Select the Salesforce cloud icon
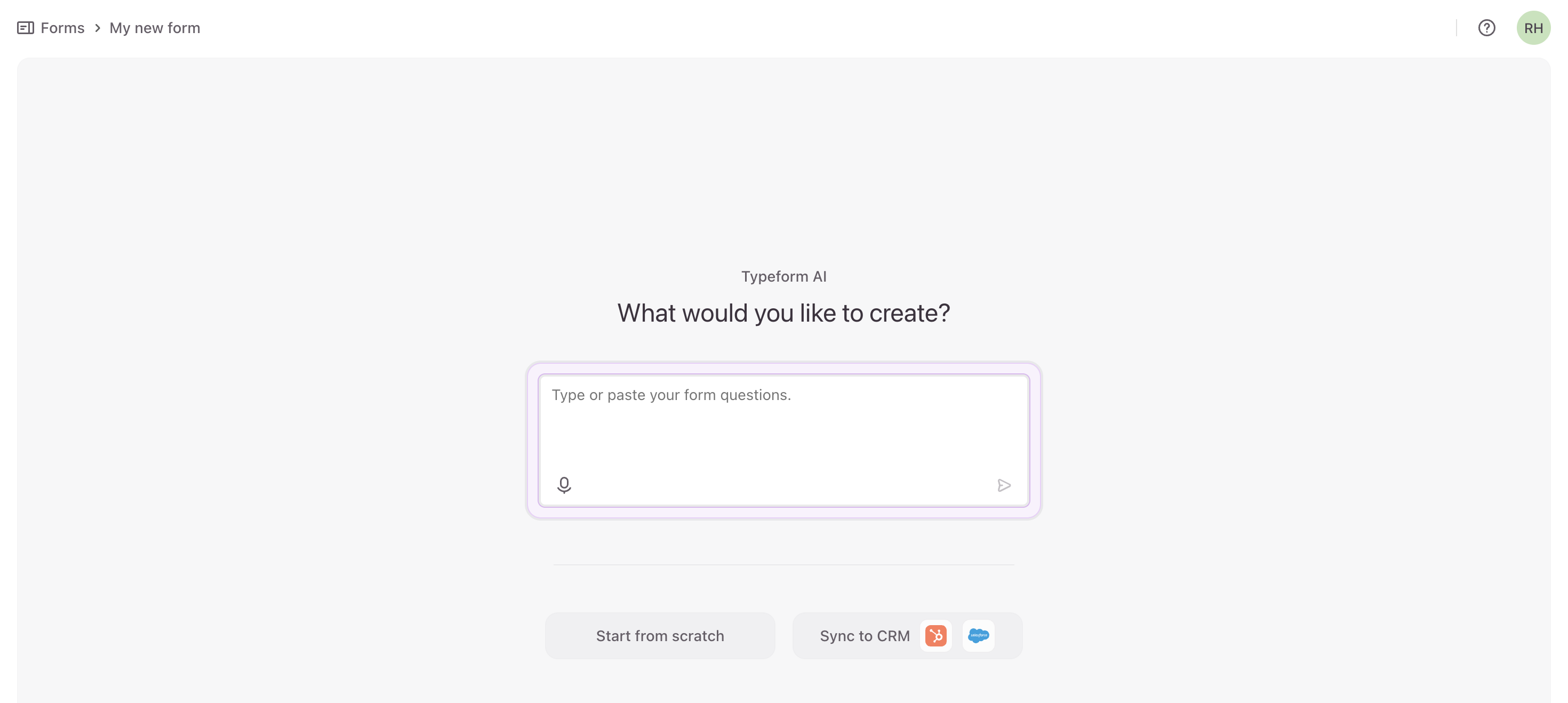 (978, 635)
